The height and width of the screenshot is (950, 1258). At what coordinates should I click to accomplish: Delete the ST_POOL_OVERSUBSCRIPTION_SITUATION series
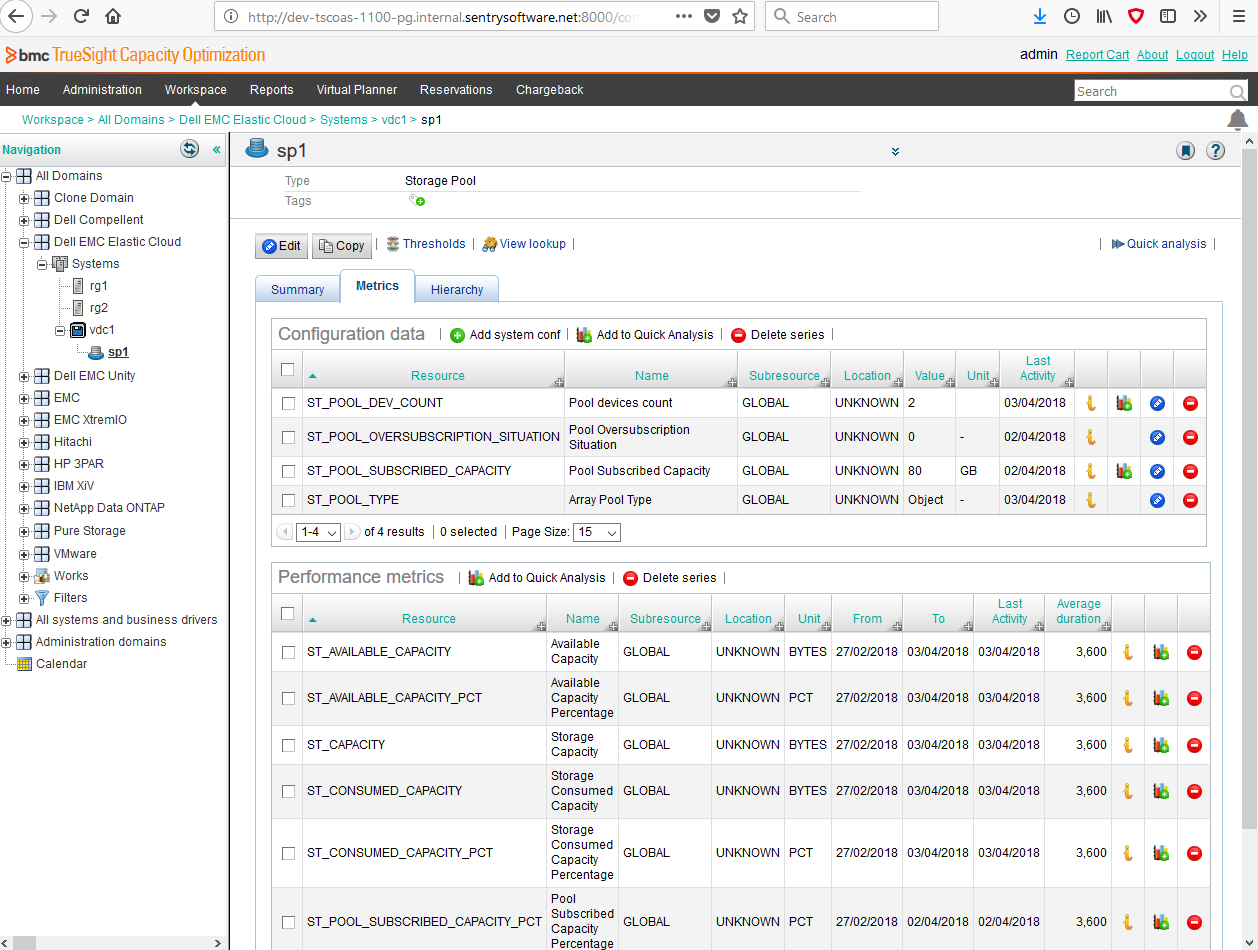pyautogui.click(x=1190, y=437)
